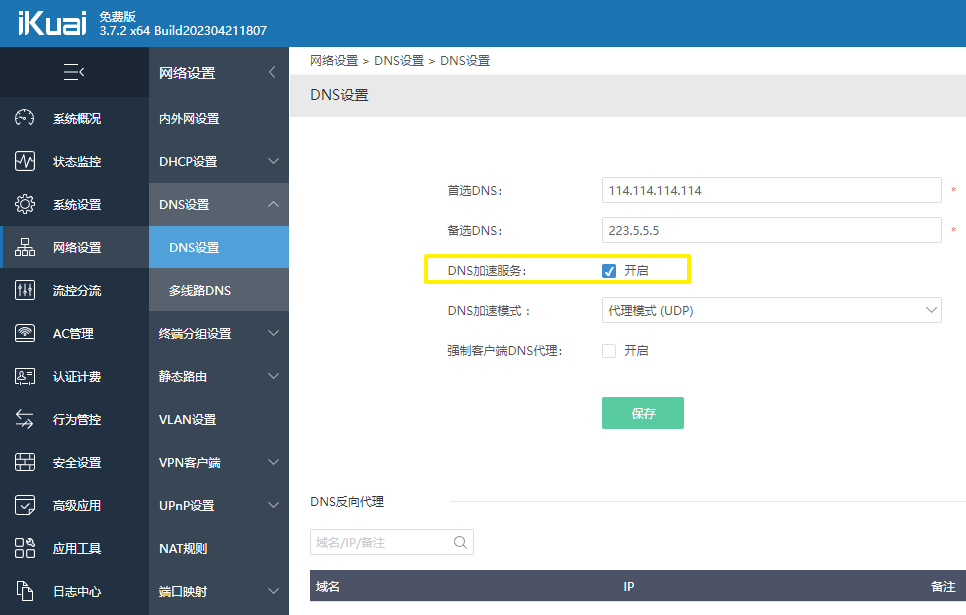
Task: Open the DNS加速模式 dropdown
Action: pyautogui.click(x=771, y=311)
